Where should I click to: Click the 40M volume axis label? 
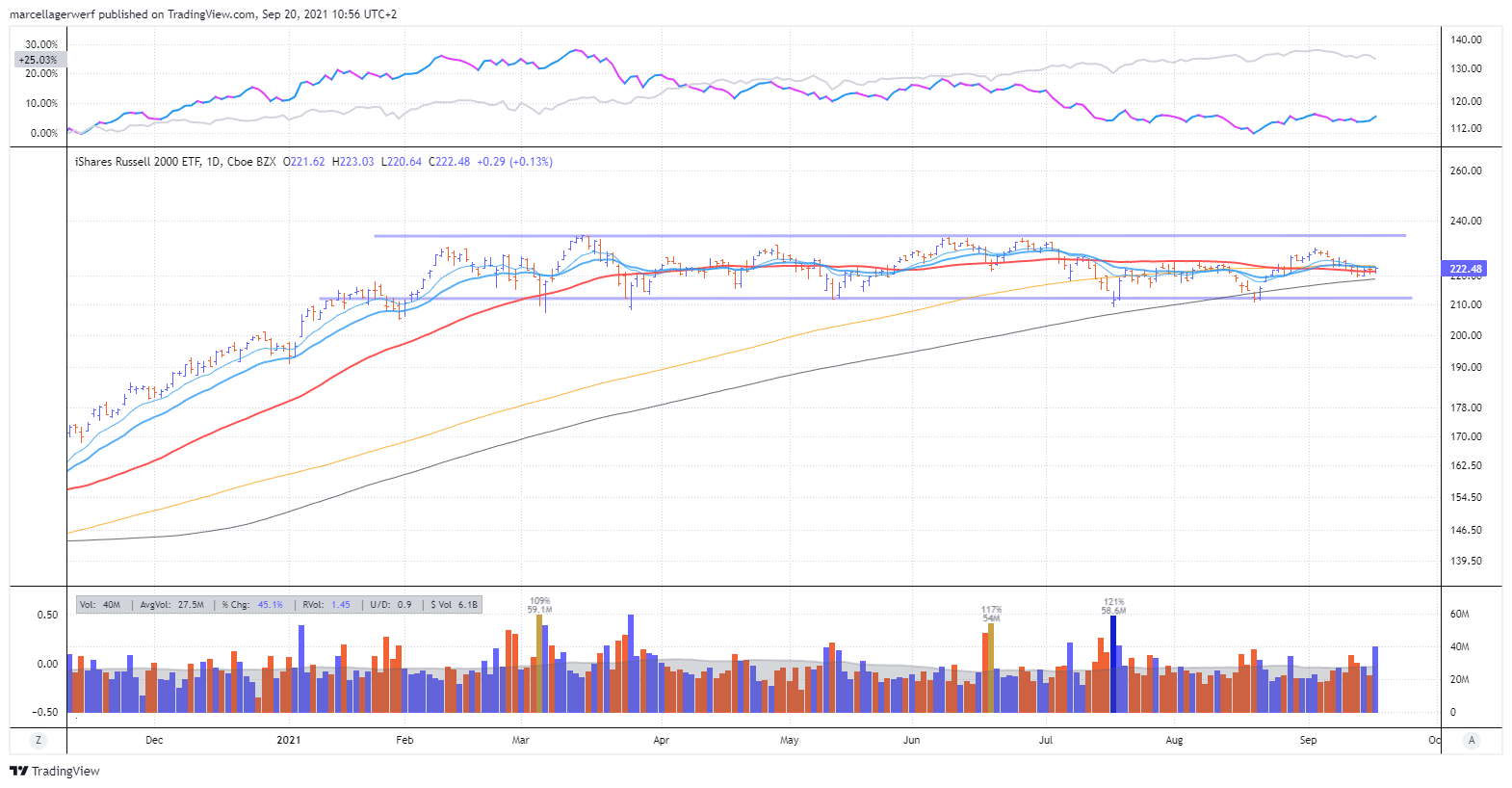click(x=1459, y=646)
